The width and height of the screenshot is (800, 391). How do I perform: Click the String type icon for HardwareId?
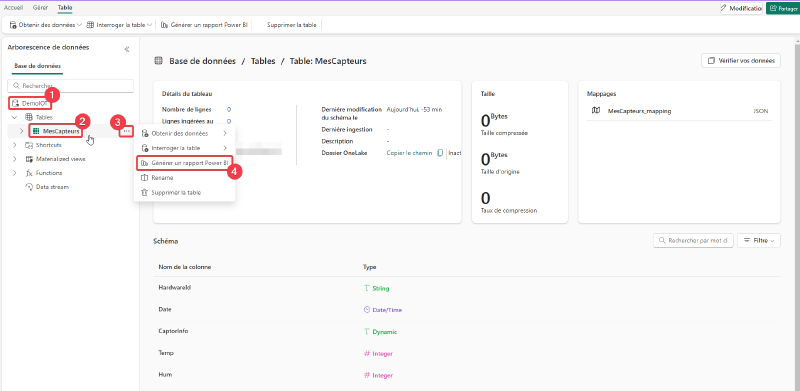point(366,288)
